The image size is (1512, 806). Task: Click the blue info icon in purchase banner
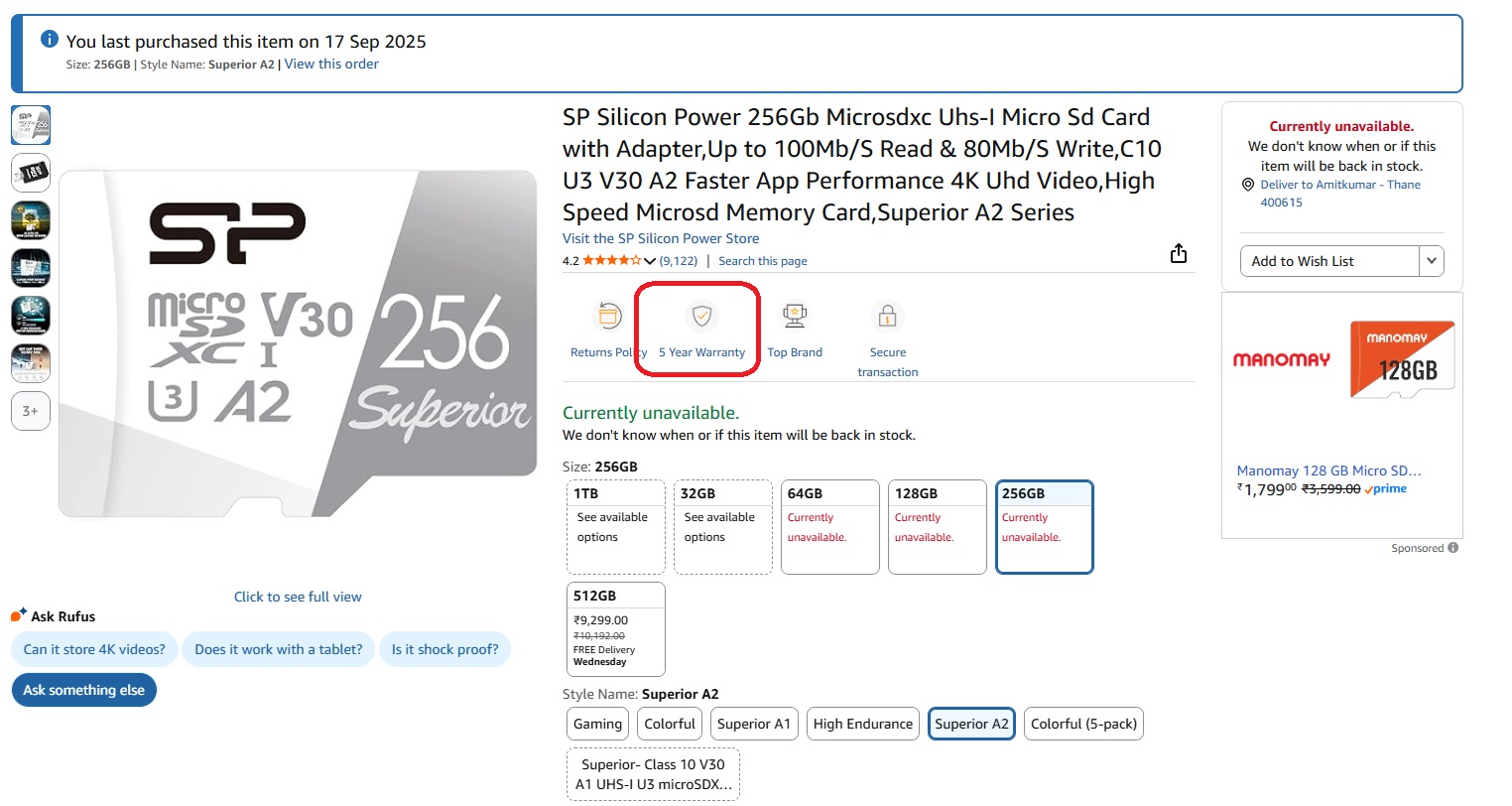tap(50, 39)
